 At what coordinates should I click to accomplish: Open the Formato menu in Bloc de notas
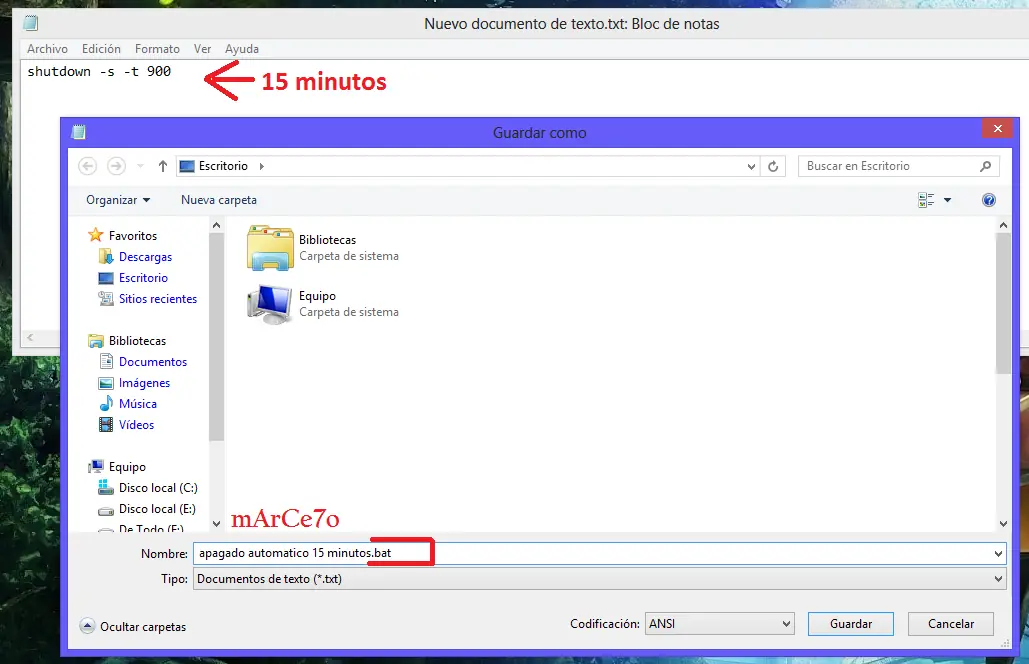pyautogui.click(x=157, y=48)
